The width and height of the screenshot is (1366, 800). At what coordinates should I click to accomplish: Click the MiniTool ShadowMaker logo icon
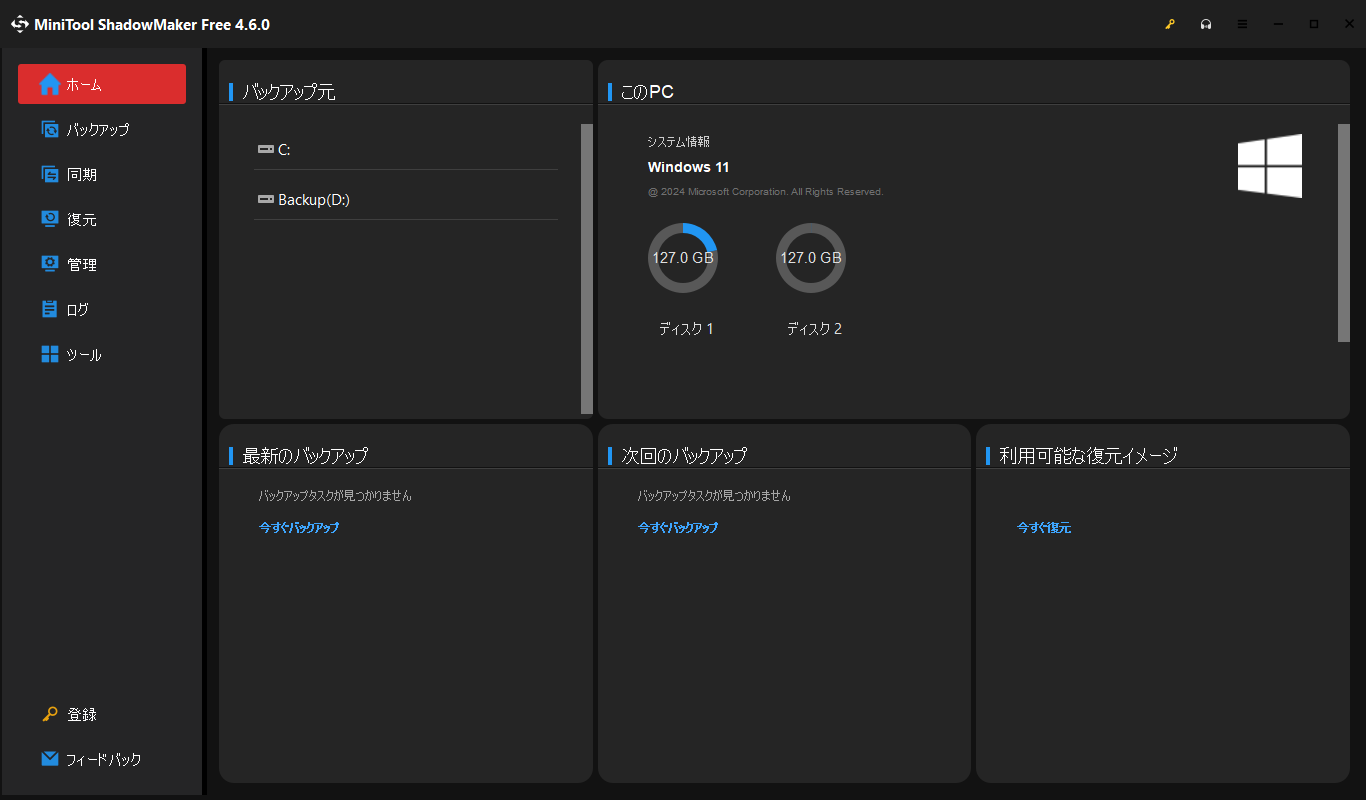(20, 24)
